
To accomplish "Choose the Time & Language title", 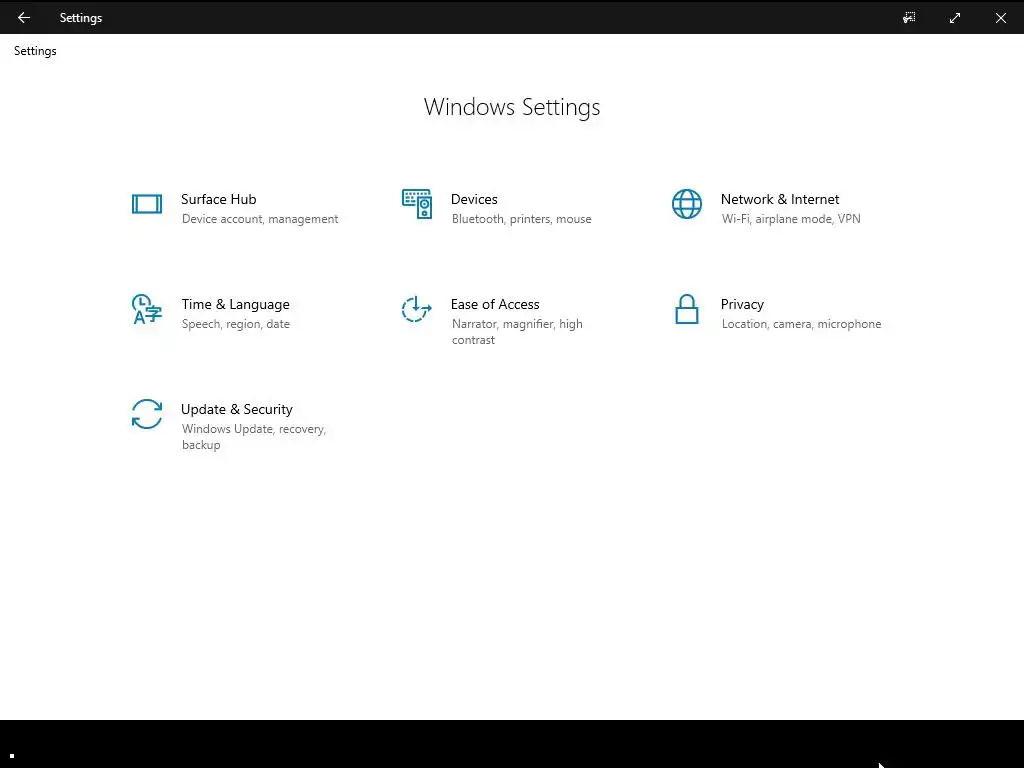I will [236, 304].
